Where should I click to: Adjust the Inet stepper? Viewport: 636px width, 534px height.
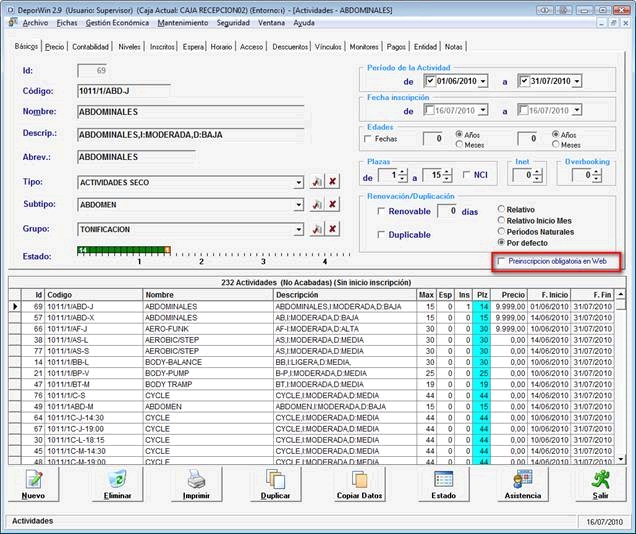click(537, 175)
